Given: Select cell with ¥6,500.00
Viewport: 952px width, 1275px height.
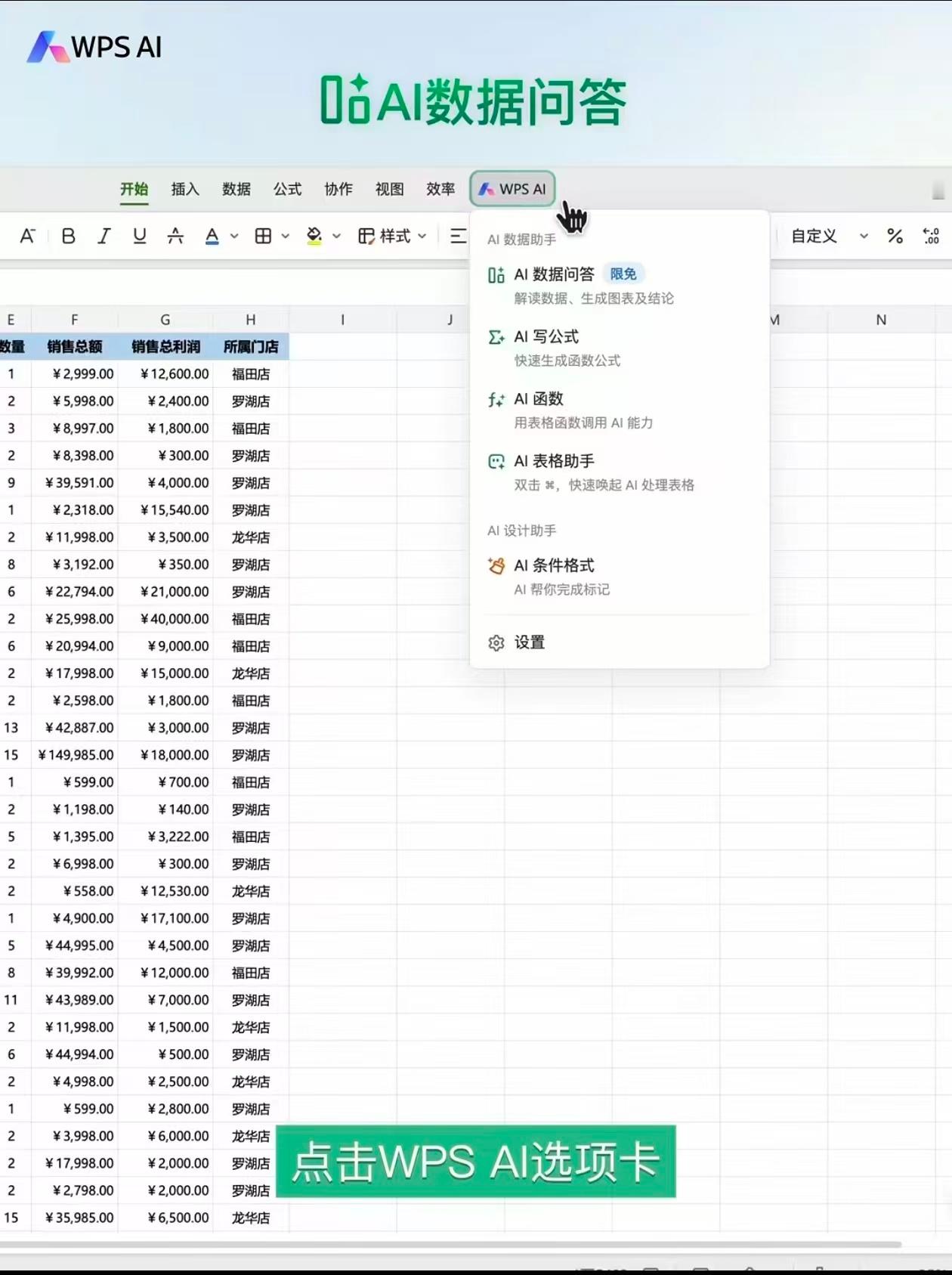Looking at the screenshot, I should 165,1218.
